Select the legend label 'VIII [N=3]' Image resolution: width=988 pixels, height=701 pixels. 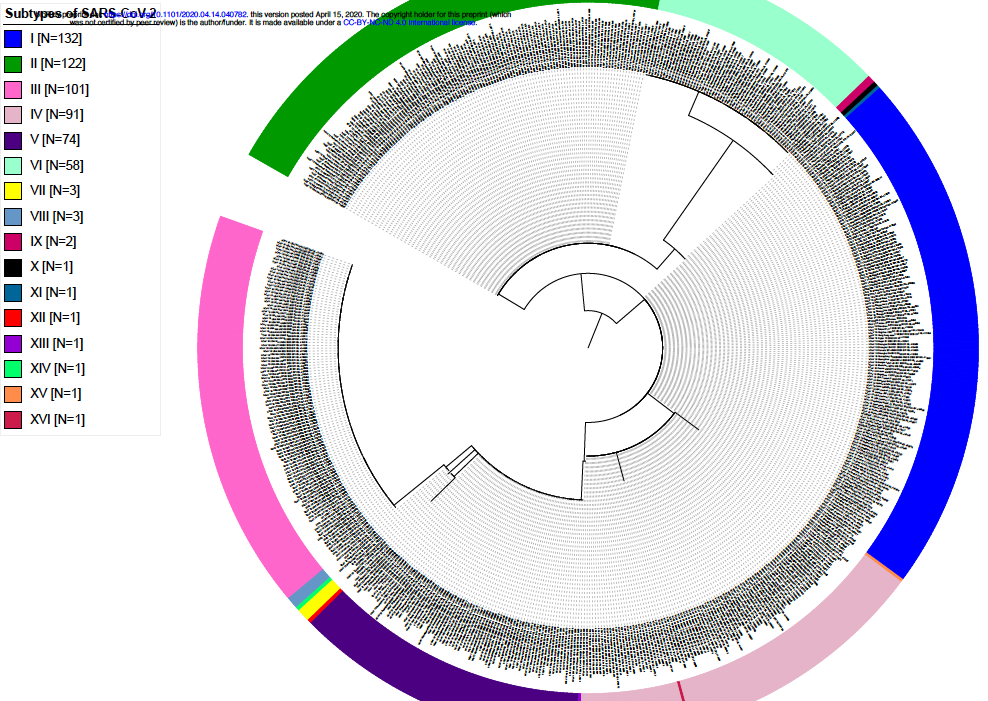pyautogui.click(x=57, y=217)
